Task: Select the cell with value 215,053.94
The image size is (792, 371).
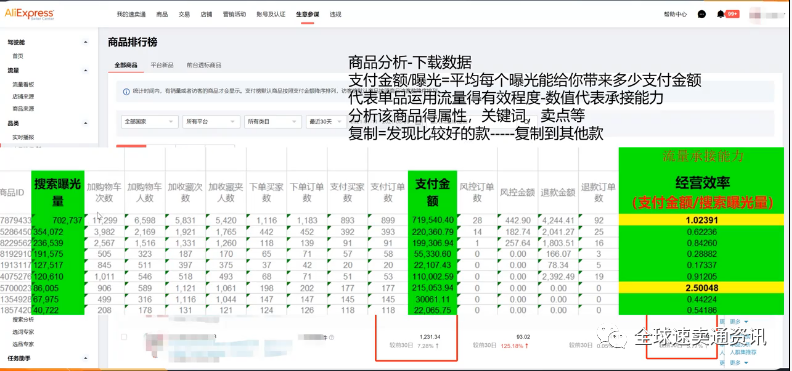Action: click(432, 288)
